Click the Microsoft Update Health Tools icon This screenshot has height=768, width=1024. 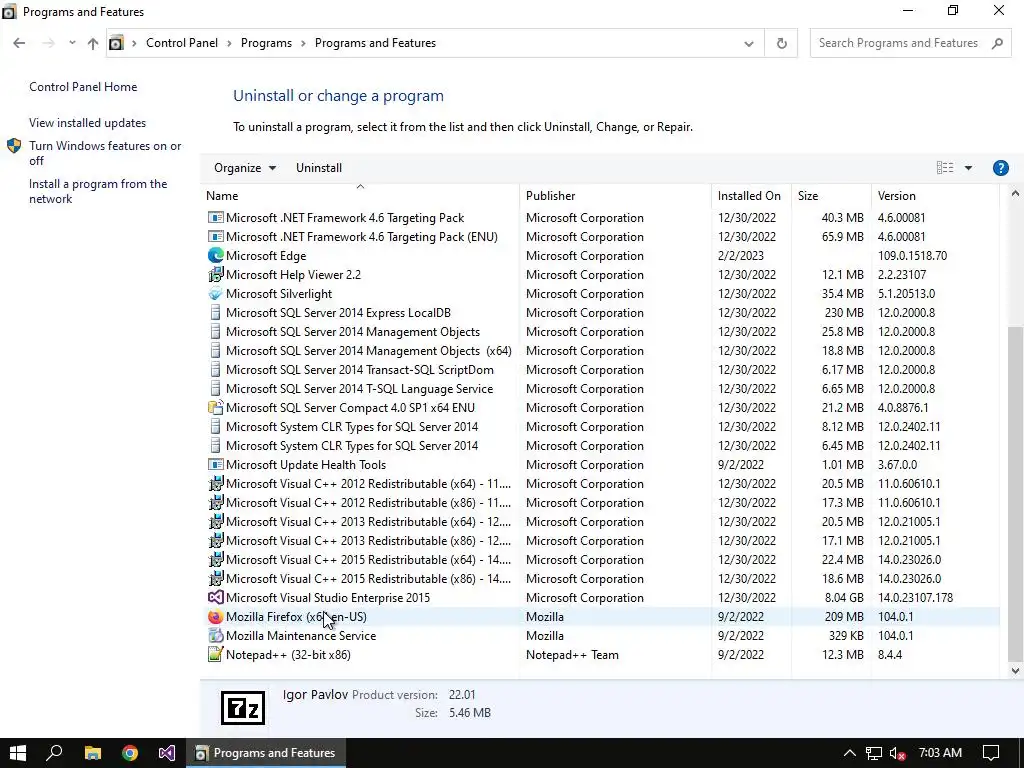tap(215, 464)
